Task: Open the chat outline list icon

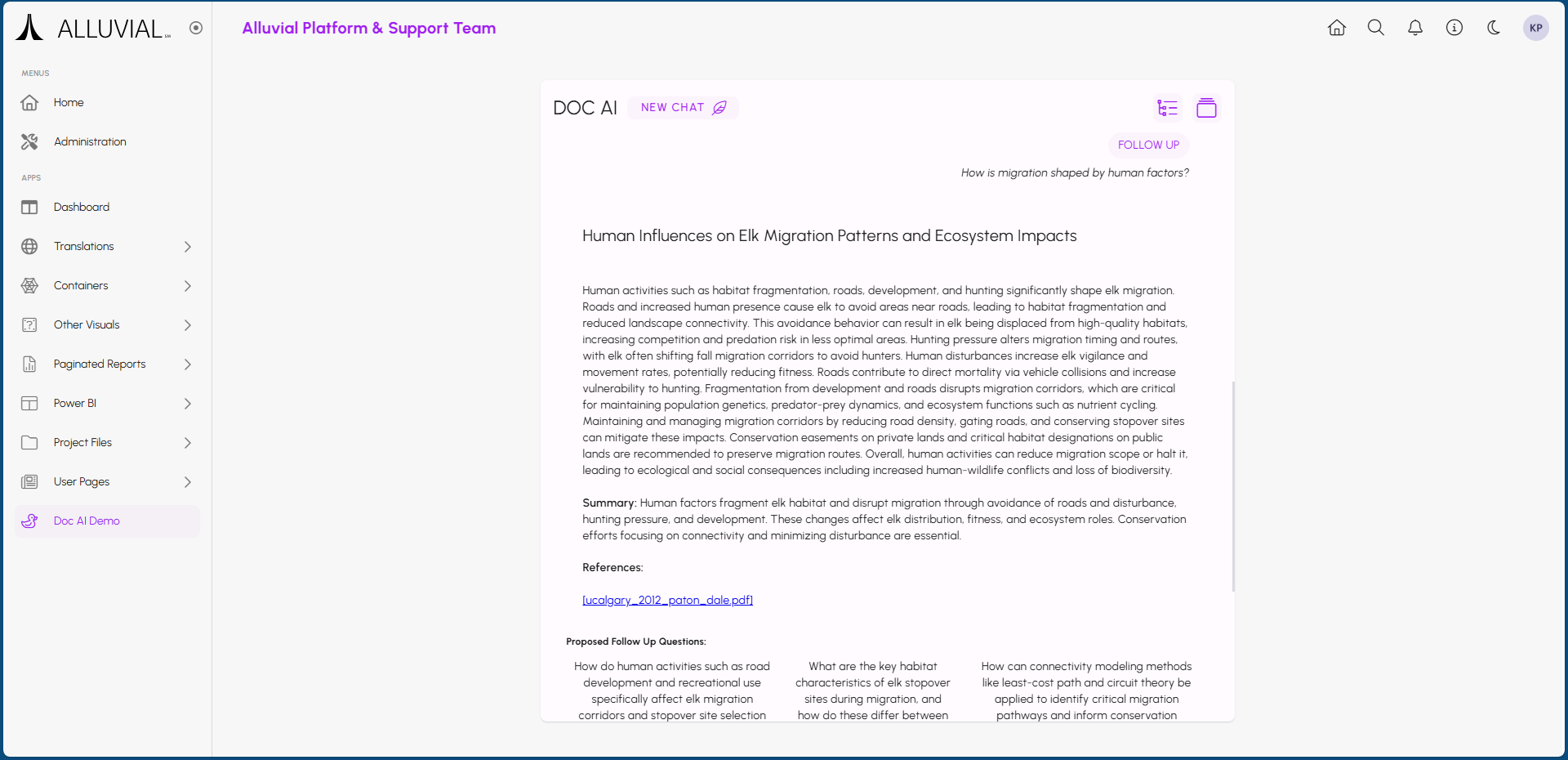Action: (x=1168, y=108)
